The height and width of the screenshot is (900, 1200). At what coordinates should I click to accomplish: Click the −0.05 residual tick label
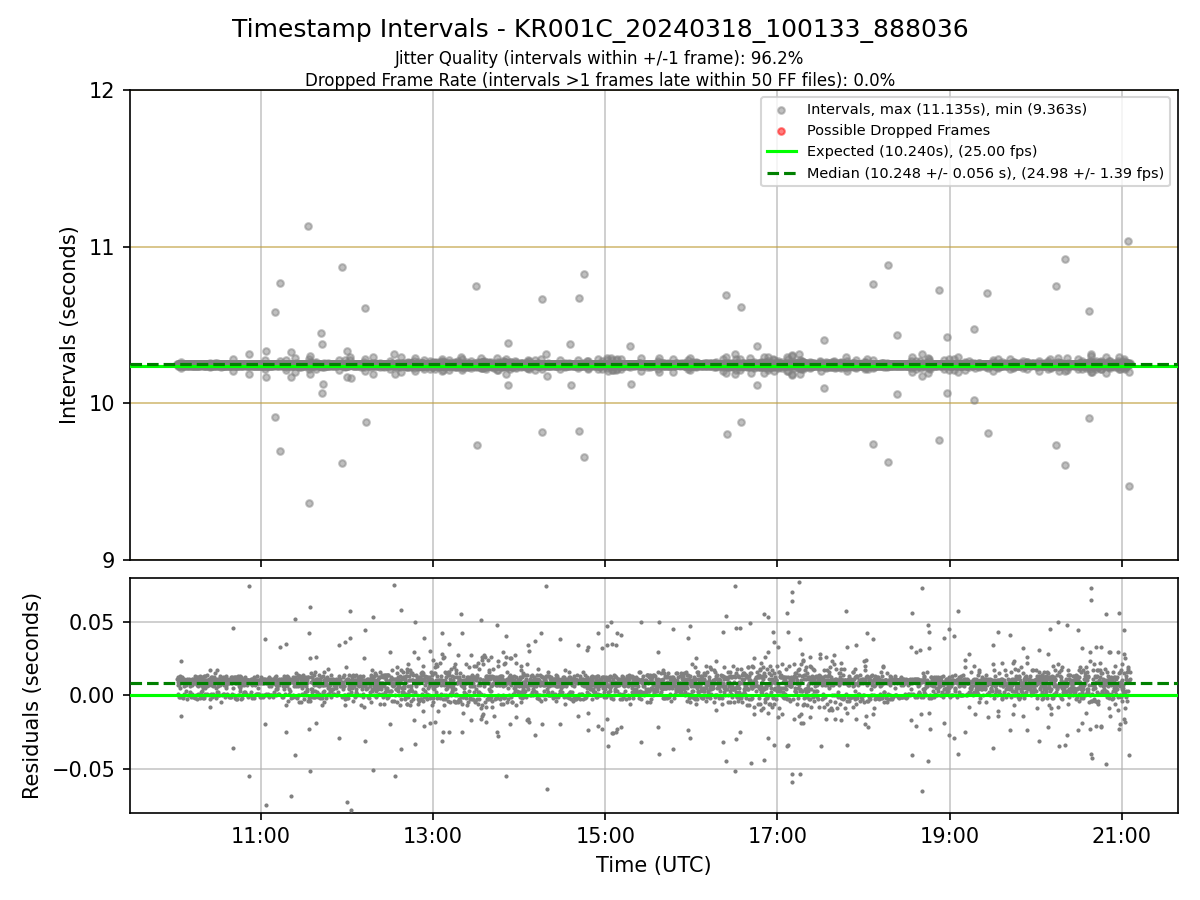point(84,769)
